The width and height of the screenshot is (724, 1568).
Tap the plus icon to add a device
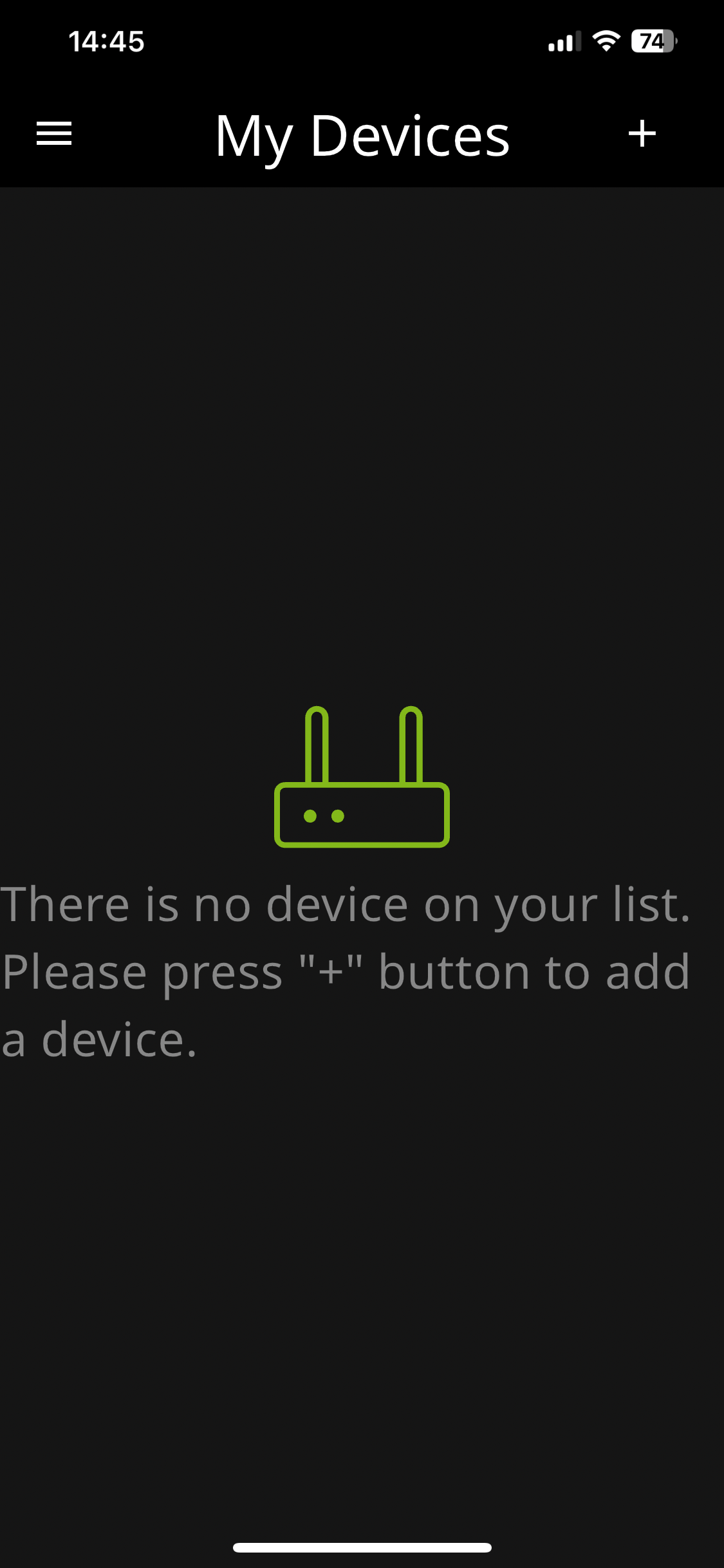pos(642,133)
